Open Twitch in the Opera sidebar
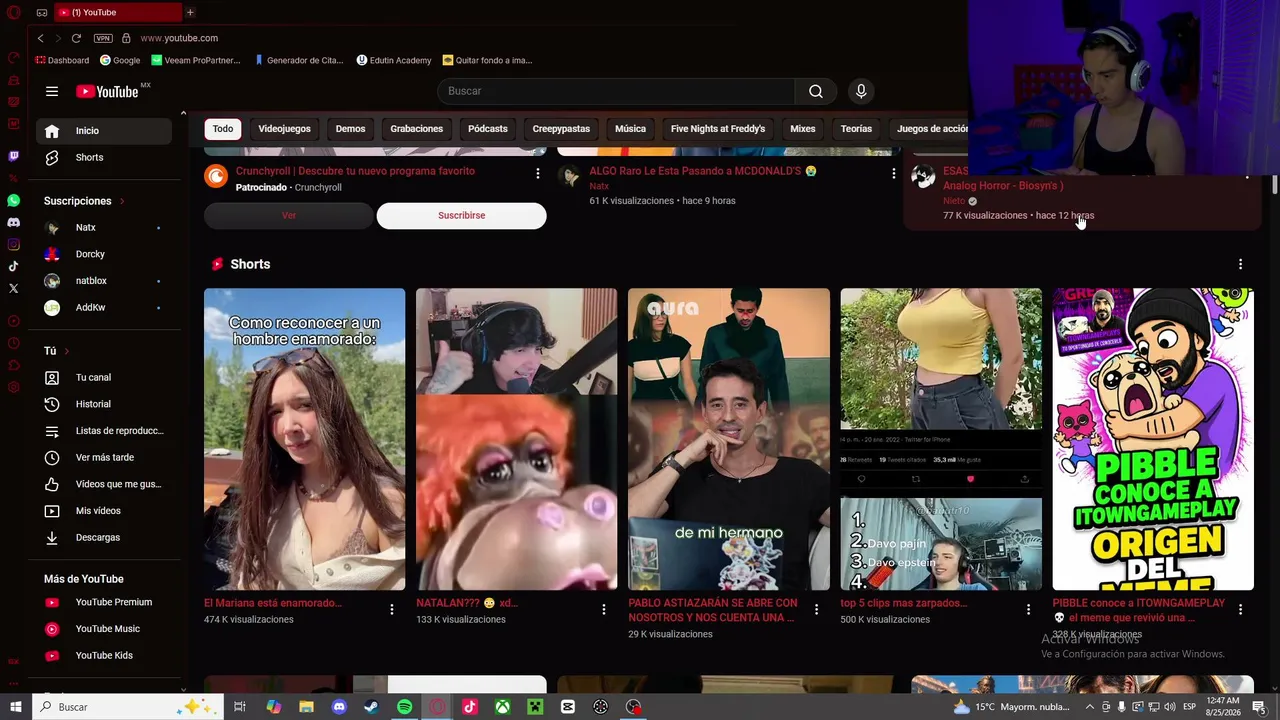 pos(13,156)
